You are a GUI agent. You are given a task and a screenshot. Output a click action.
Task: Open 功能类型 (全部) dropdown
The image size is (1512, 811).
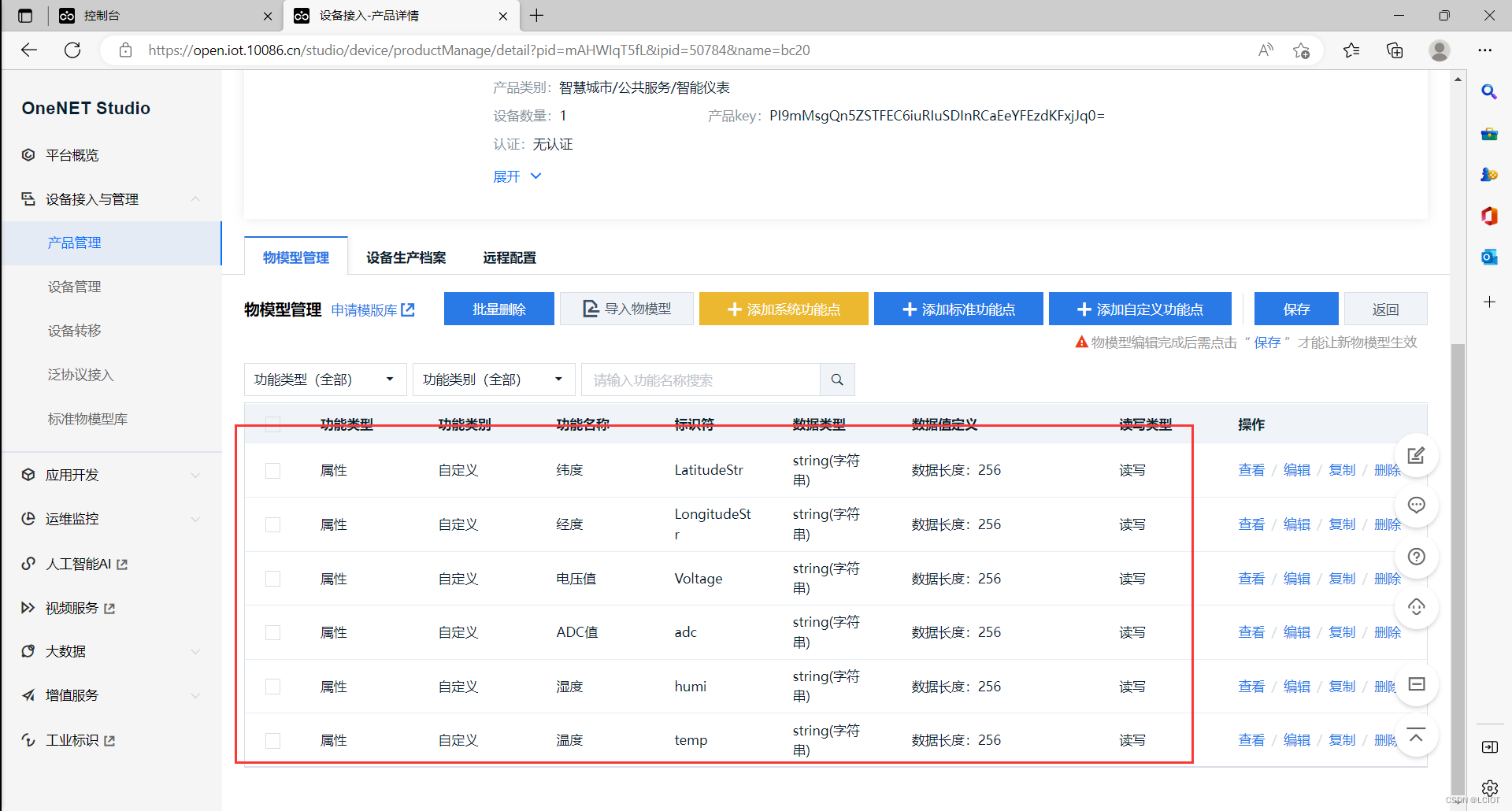pos(325,380)
